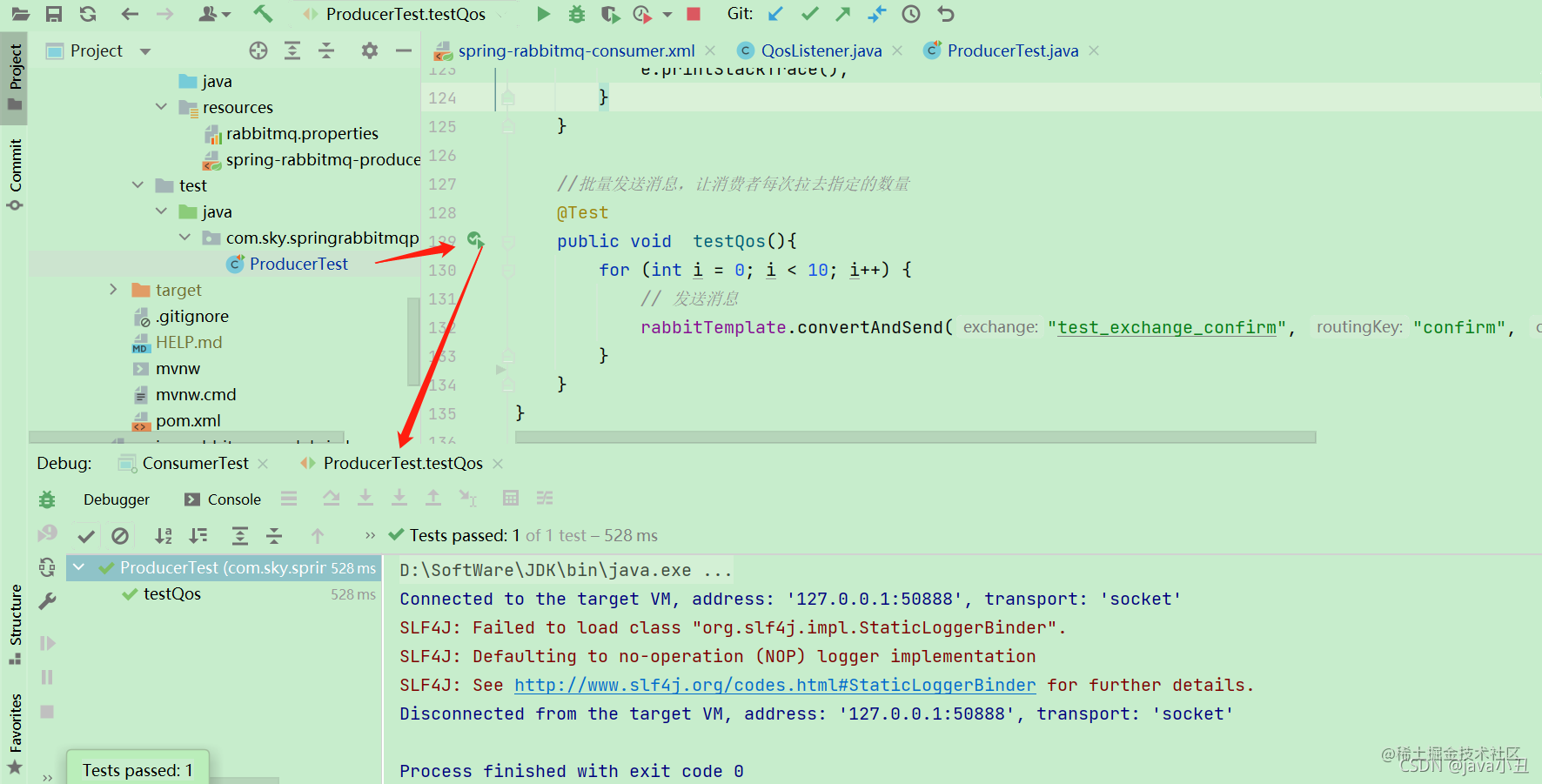Toggle the Structure tool window sidebar button
The height and width of the screenshot is (784, 1542).
coord(15,624)
